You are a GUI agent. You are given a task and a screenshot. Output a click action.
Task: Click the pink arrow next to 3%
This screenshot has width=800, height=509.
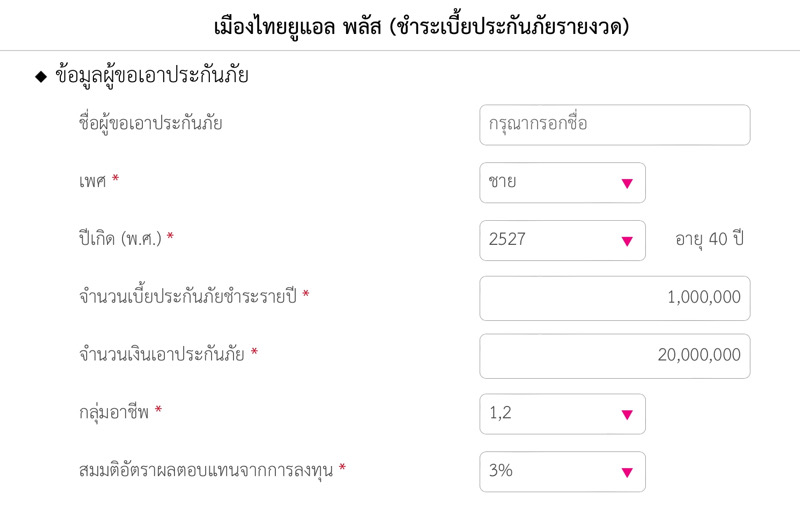(627, 472)
